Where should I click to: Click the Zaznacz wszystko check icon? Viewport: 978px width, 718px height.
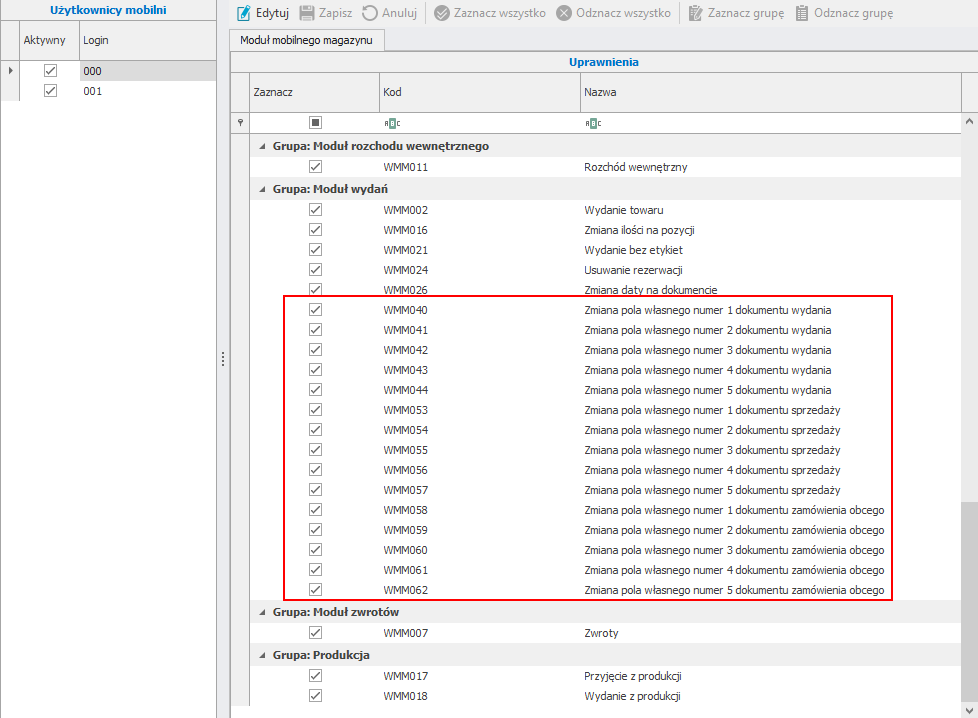[442, 14]
